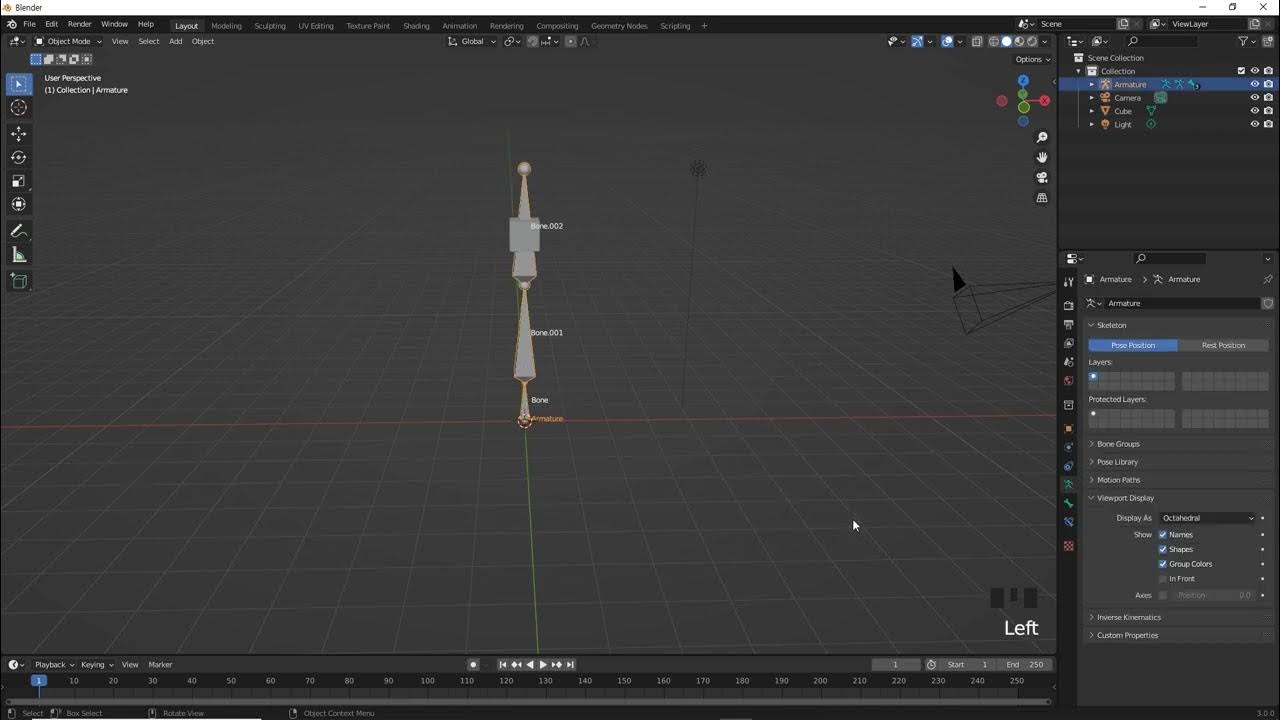Viewport: 1280px width, 720px height.
Task: Switch to the Animation workspace tab
Action: tap(459, 25)
